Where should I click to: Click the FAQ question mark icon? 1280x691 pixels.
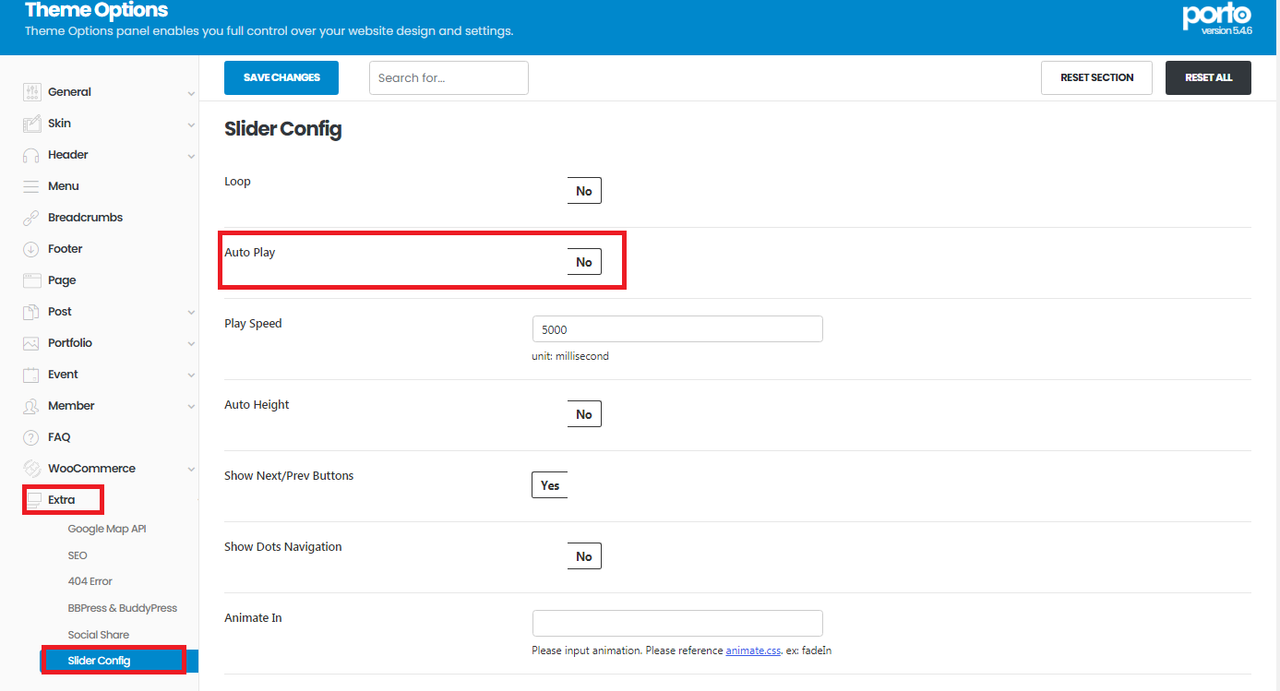click(x=31, y=437)
